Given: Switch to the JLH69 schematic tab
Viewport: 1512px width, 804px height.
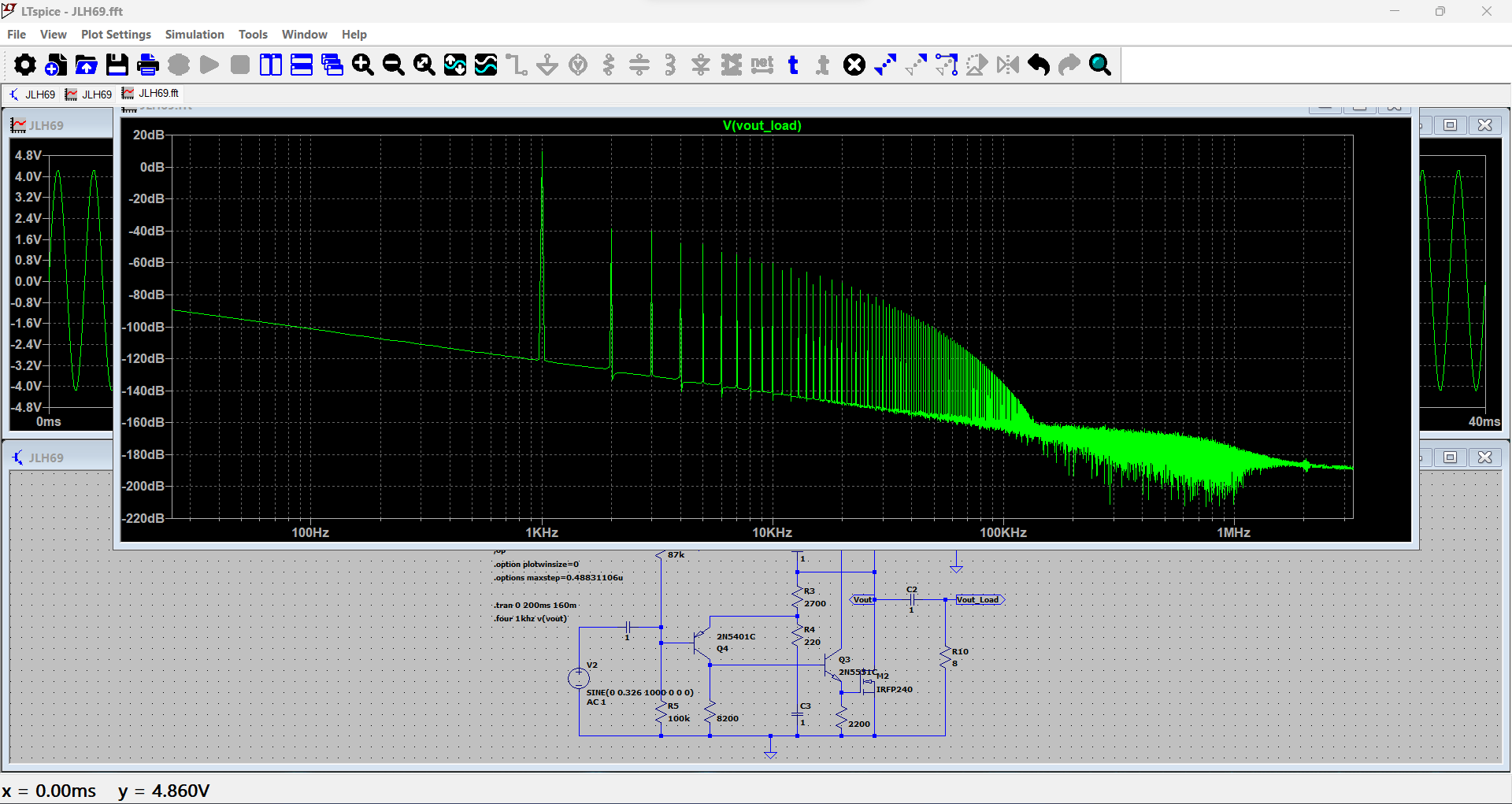Looking at the screenshot, I should coord(32,94).
